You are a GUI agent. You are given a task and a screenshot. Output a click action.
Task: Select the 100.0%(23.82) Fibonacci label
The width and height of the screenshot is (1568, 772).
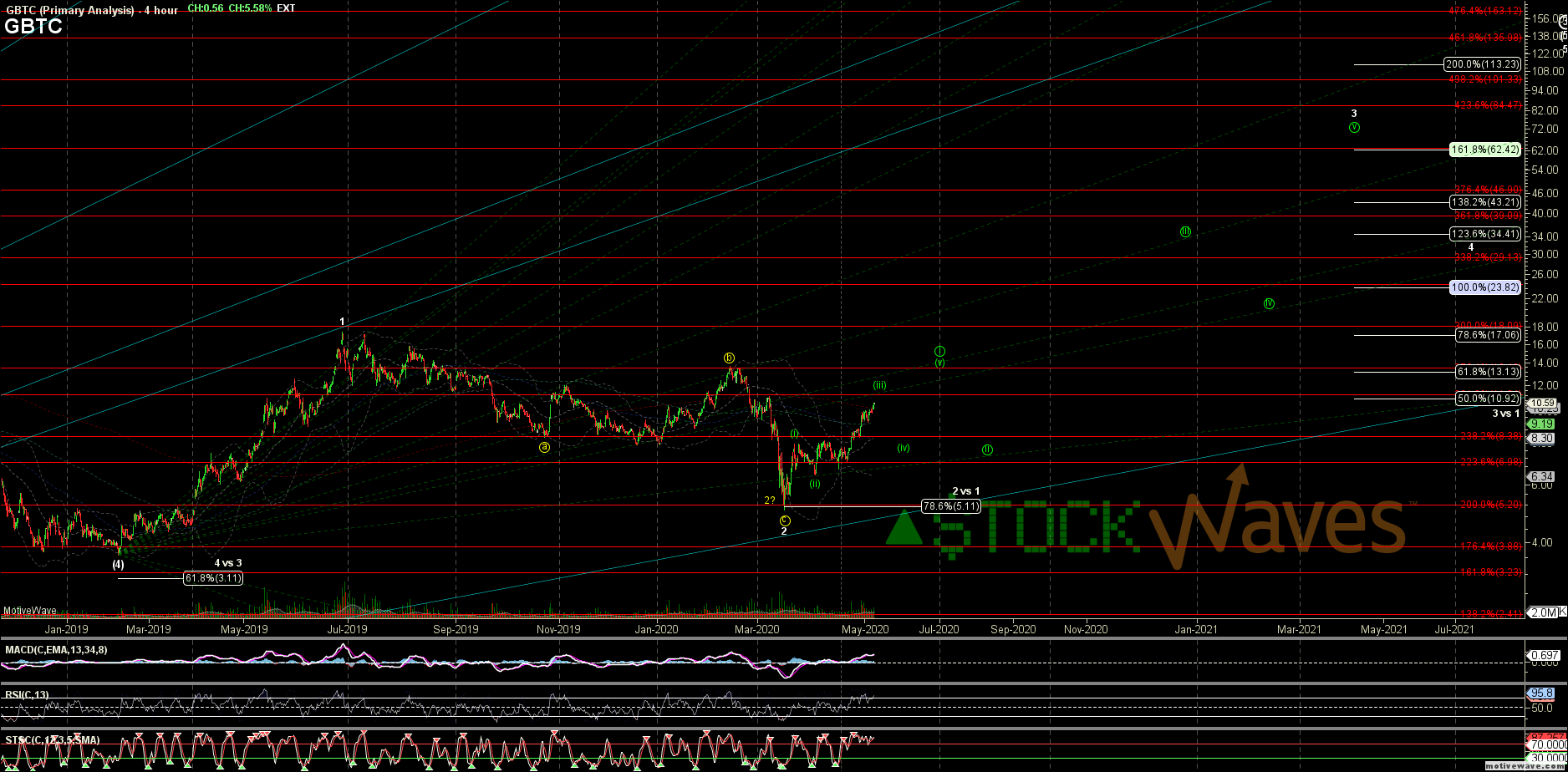point(1486,287)
